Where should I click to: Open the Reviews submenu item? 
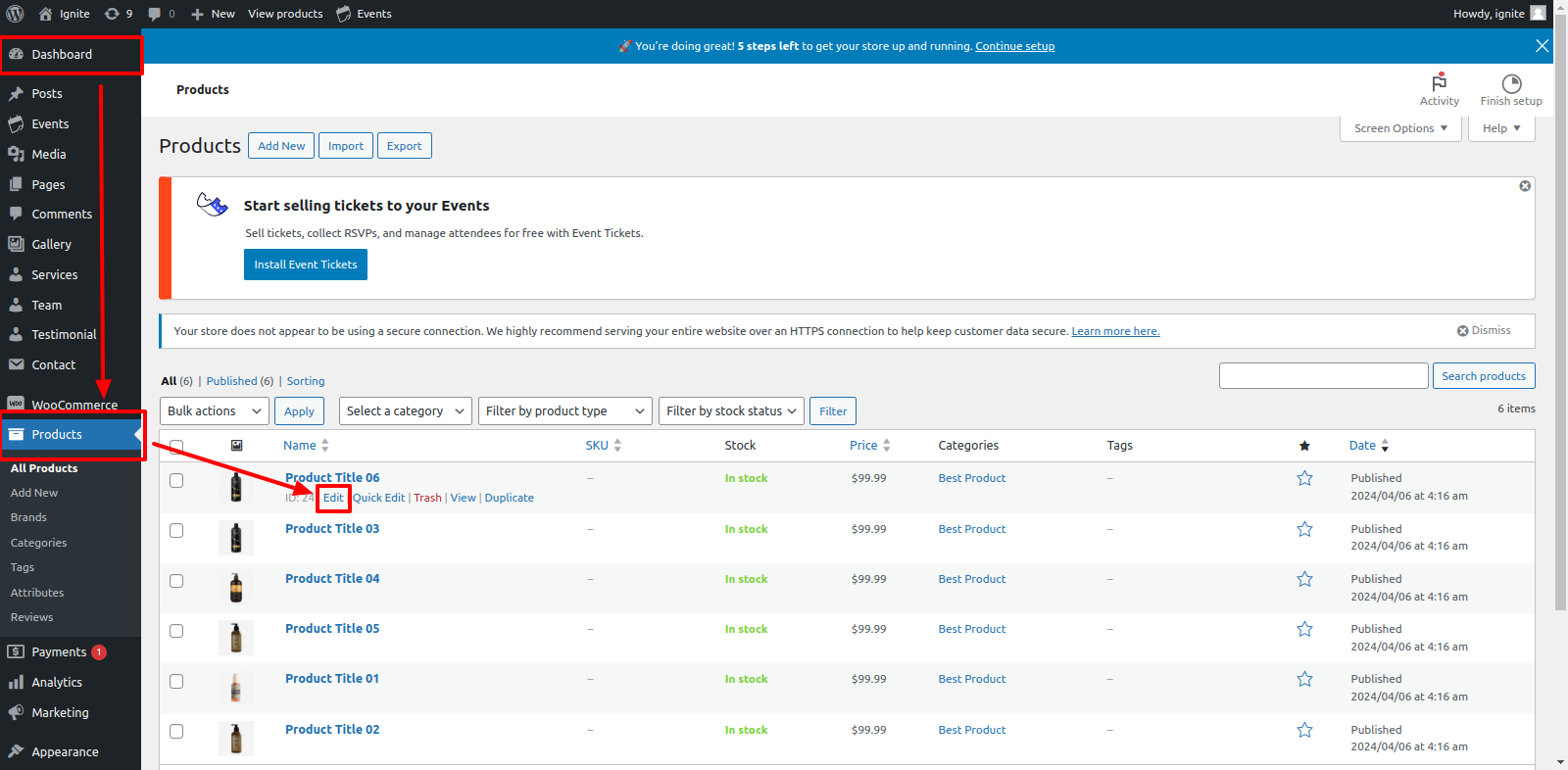31,617
